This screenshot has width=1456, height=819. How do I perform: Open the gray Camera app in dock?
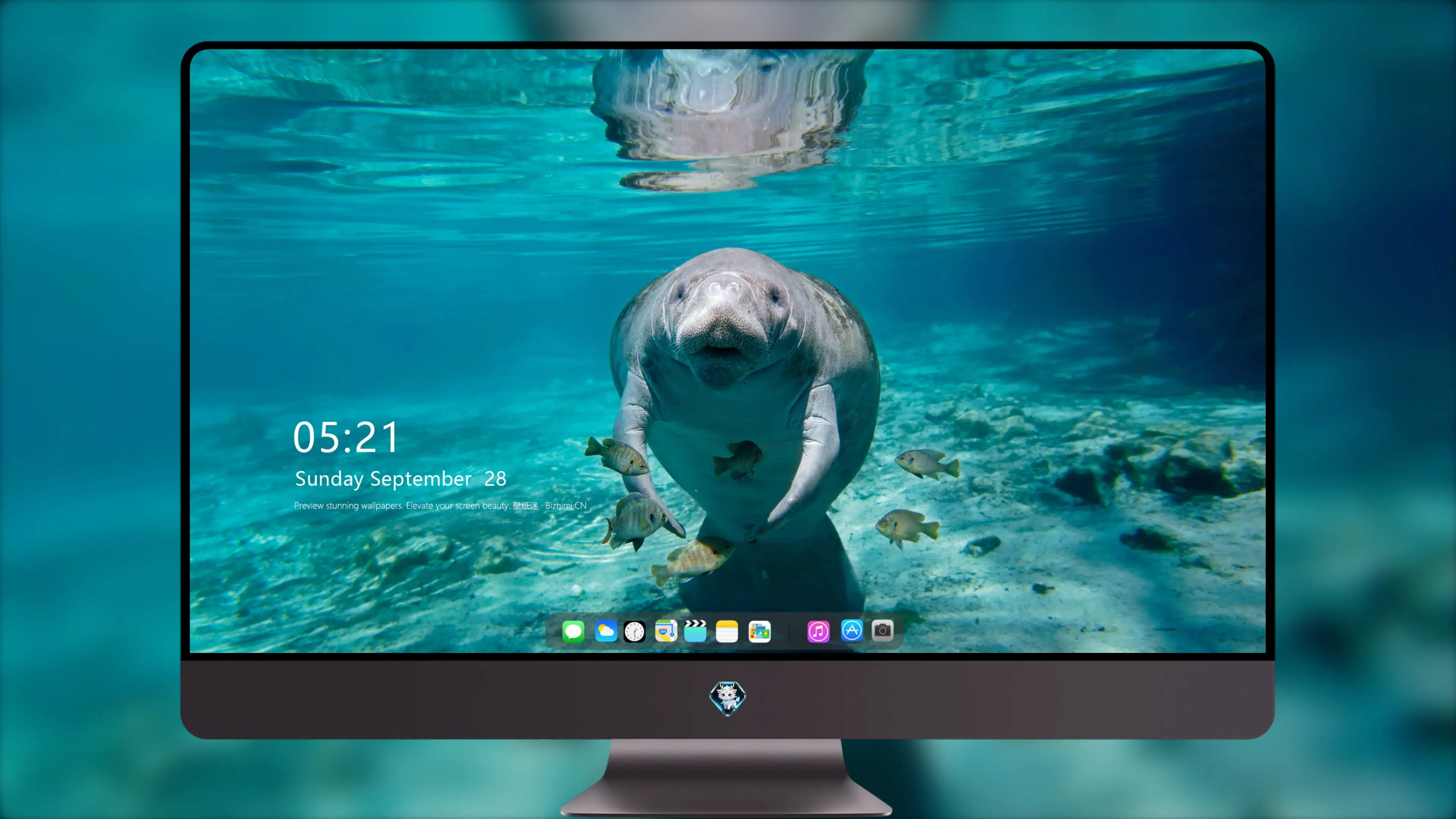[882, 630]
